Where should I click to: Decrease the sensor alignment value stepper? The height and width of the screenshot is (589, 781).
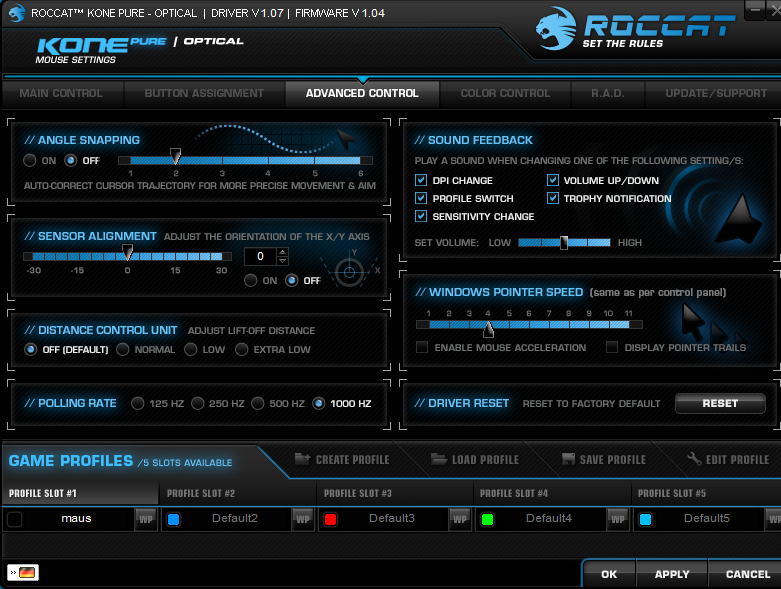click(x=282, y=260)
